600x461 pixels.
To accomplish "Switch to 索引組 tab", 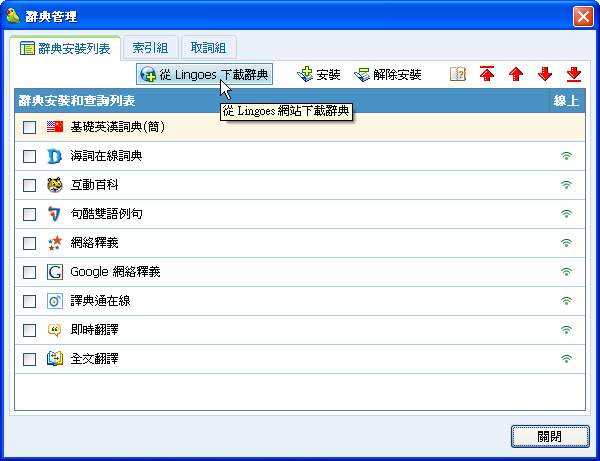I will 150,48.
